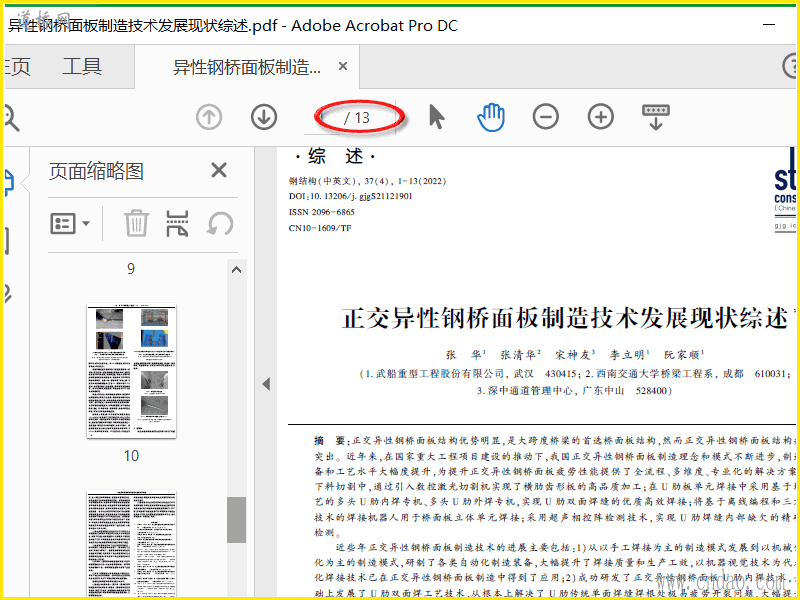Click the bookmarks sidebar icon
Screen dimensions: 800x600
click(7, 242)
